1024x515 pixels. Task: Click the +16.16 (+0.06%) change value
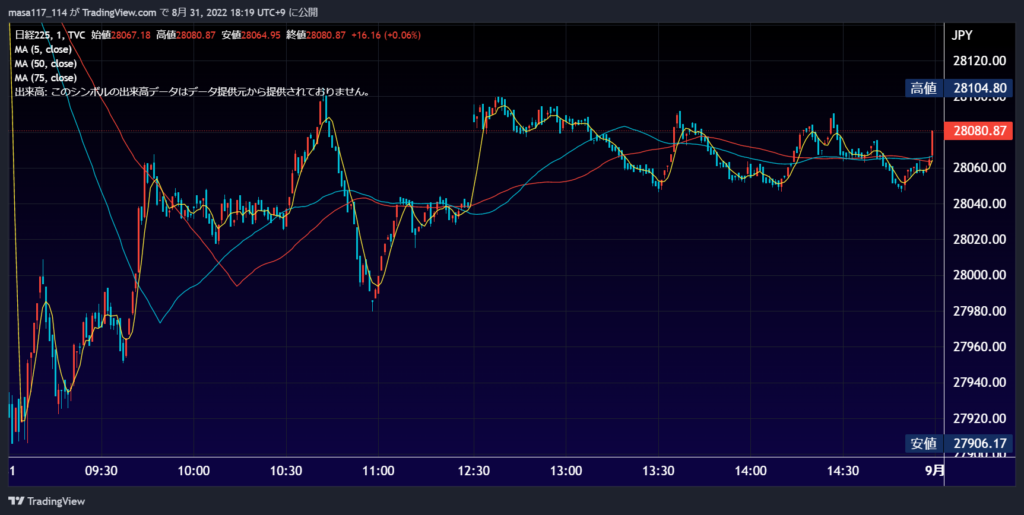click(386, 35)
